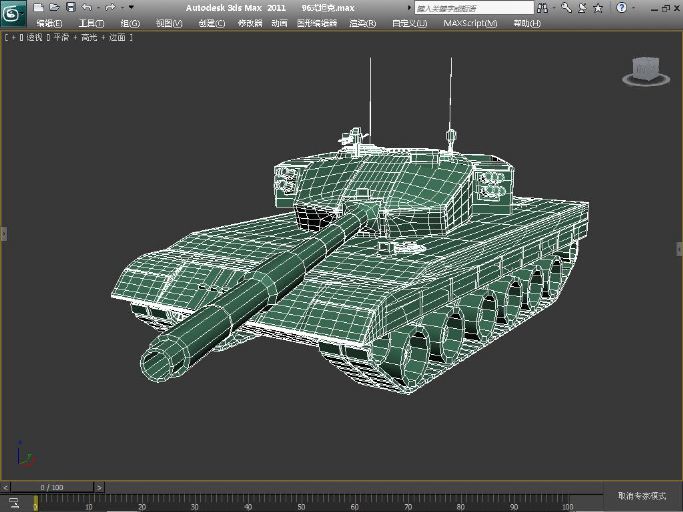Undo the last action with the Undo arrow

[87, 7]
